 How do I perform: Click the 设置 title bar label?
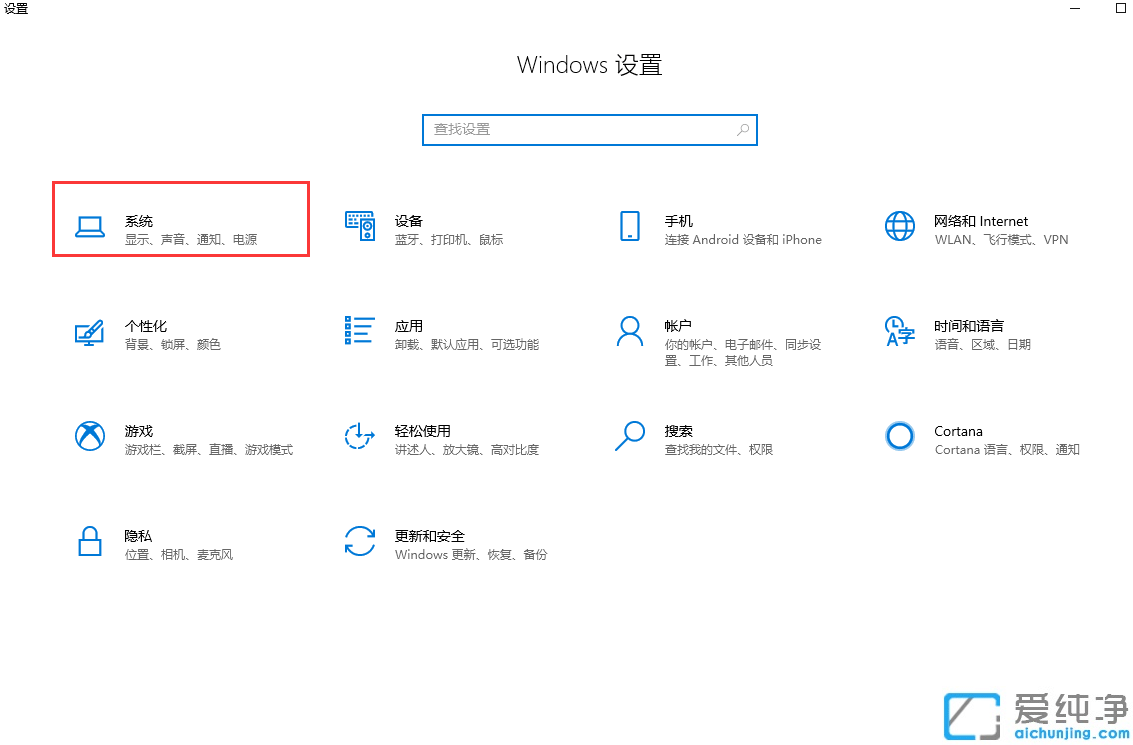pyautogui.click(x=17, y=9)
